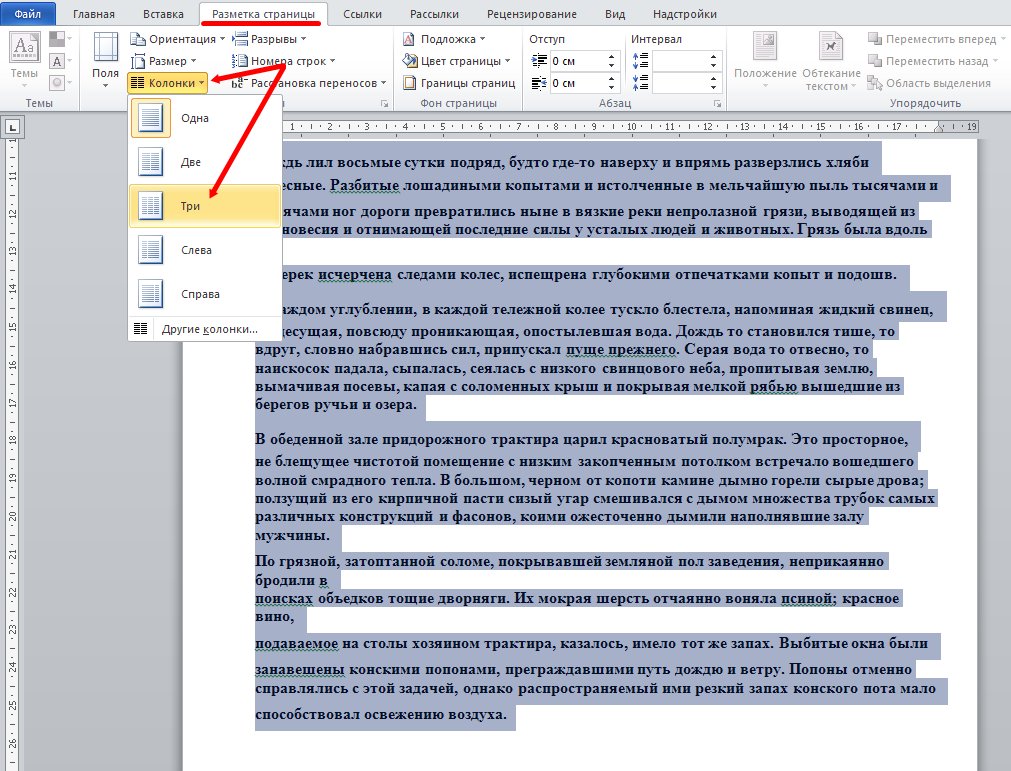Pick the Справа right column preset
The image size is (1011, 771).
[x=205, y=293]
